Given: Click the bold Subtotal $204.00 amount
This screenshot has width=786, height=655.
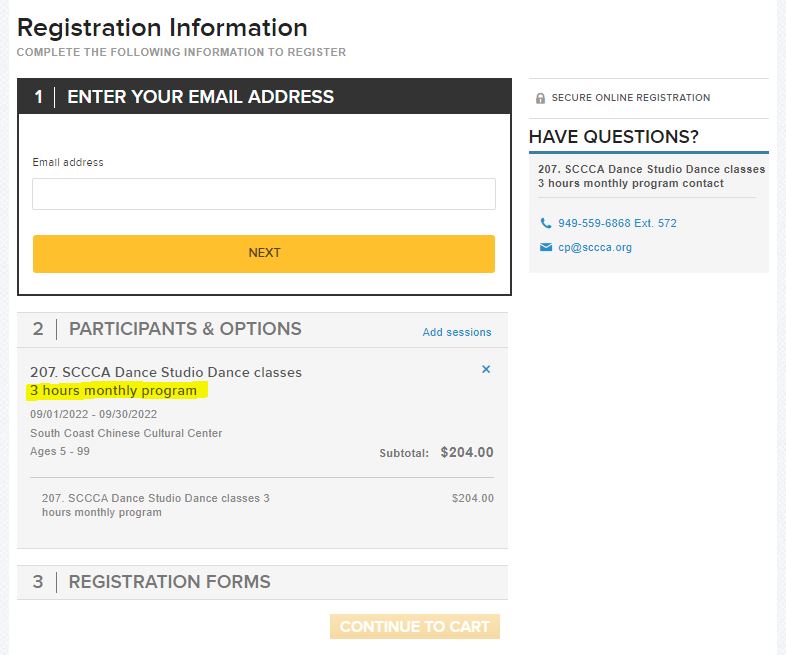Looking at the screenshot, I should 466,453.
